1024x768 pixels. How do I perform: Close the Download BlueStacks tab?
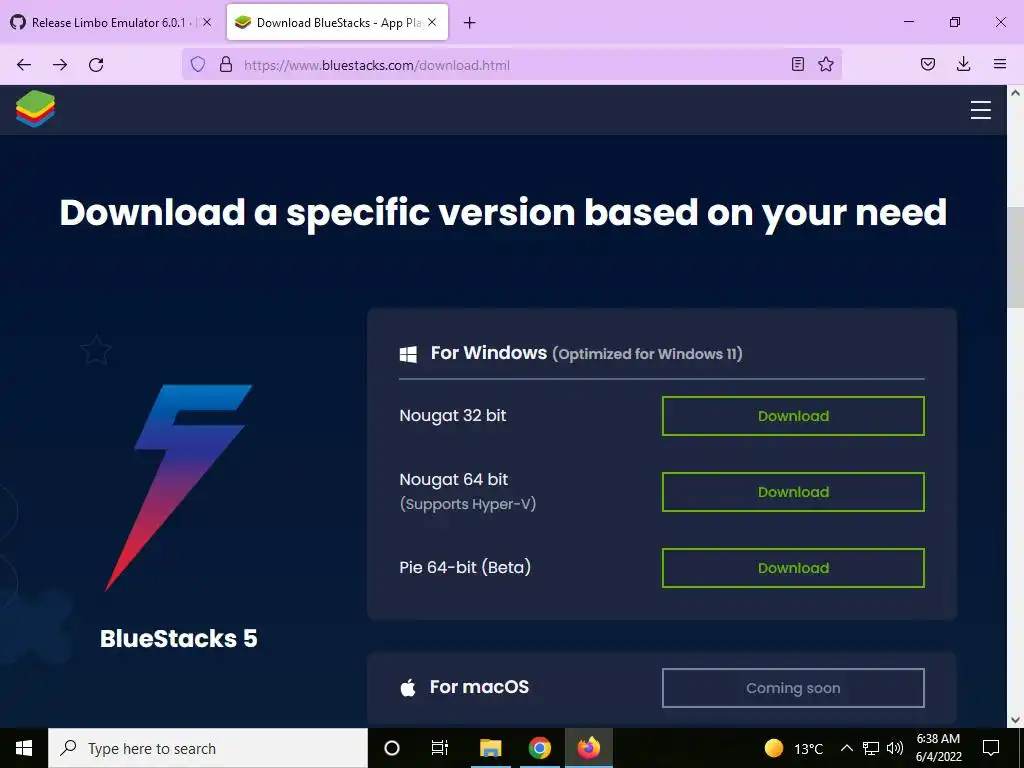click(x=432, y=22)
